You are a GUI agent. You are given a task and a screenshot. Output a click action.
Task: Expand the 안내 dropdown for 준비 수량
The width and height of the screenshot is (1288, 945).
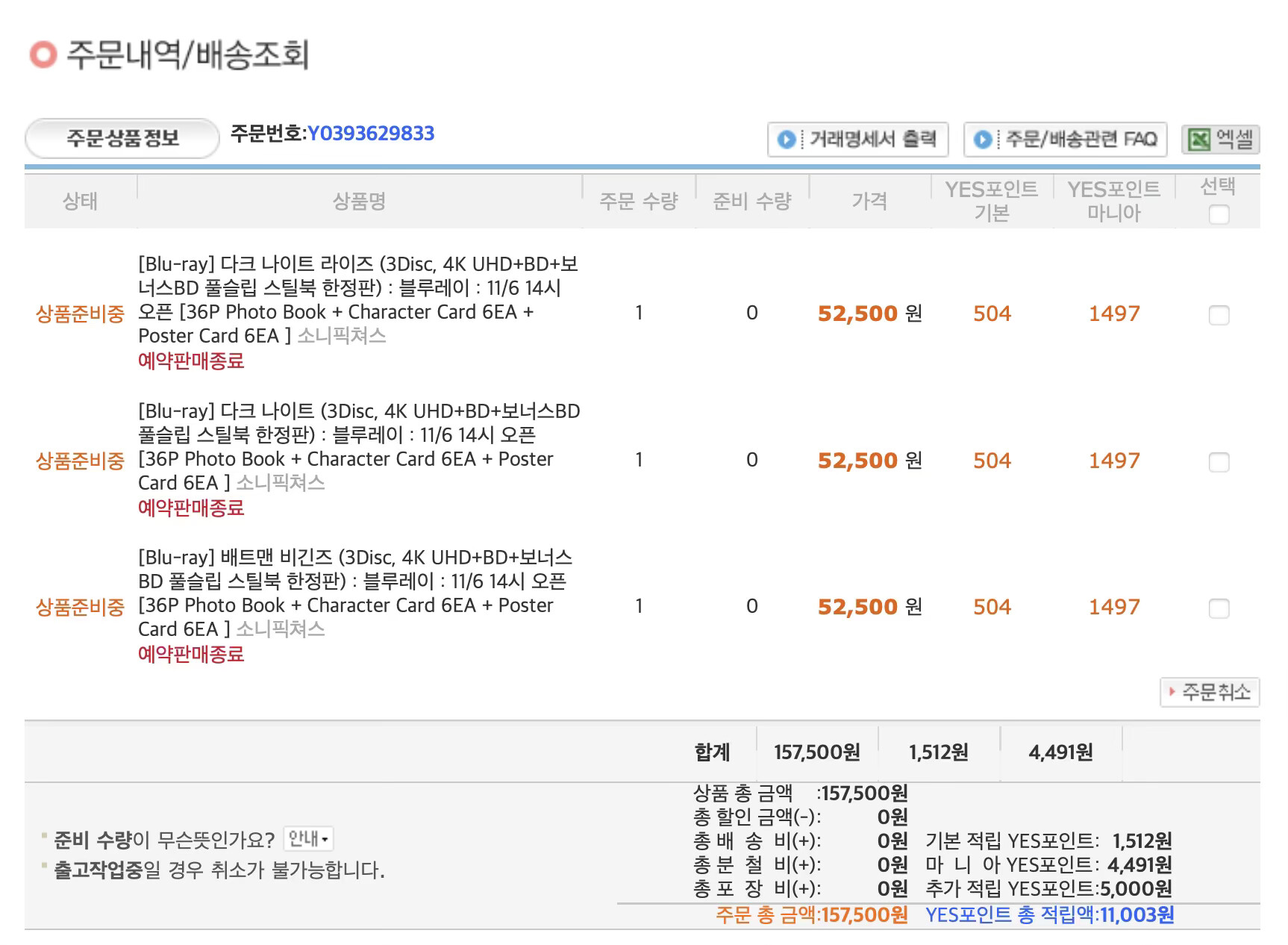click(309, 839)
